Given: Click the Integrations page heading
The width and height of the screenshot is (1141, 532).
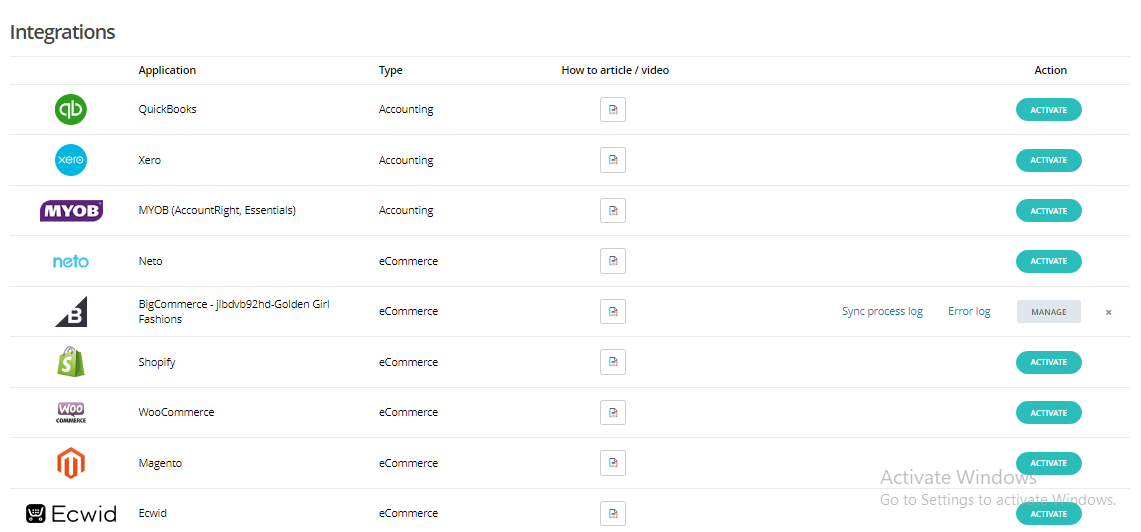Looking at the screenshot, I should (63, 32).
